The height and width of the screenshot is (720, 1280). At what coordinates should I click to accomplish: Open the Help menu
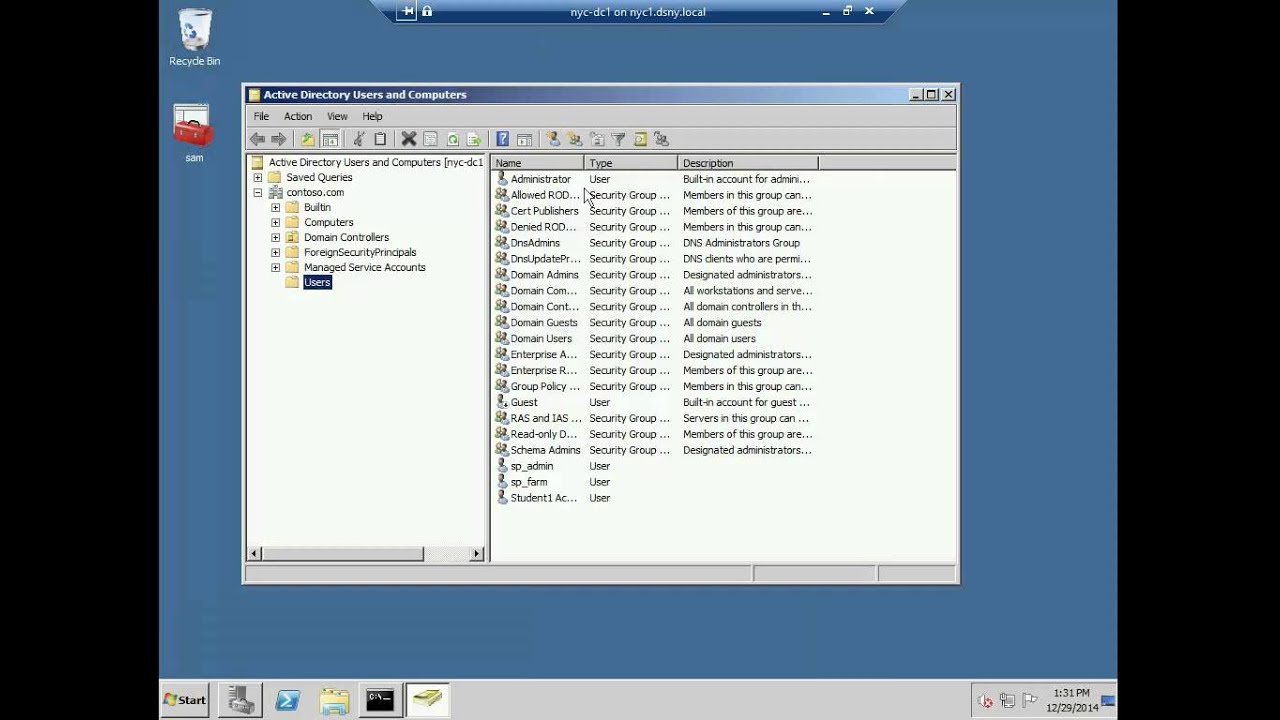pyautogui.click(x=372, y=116)
